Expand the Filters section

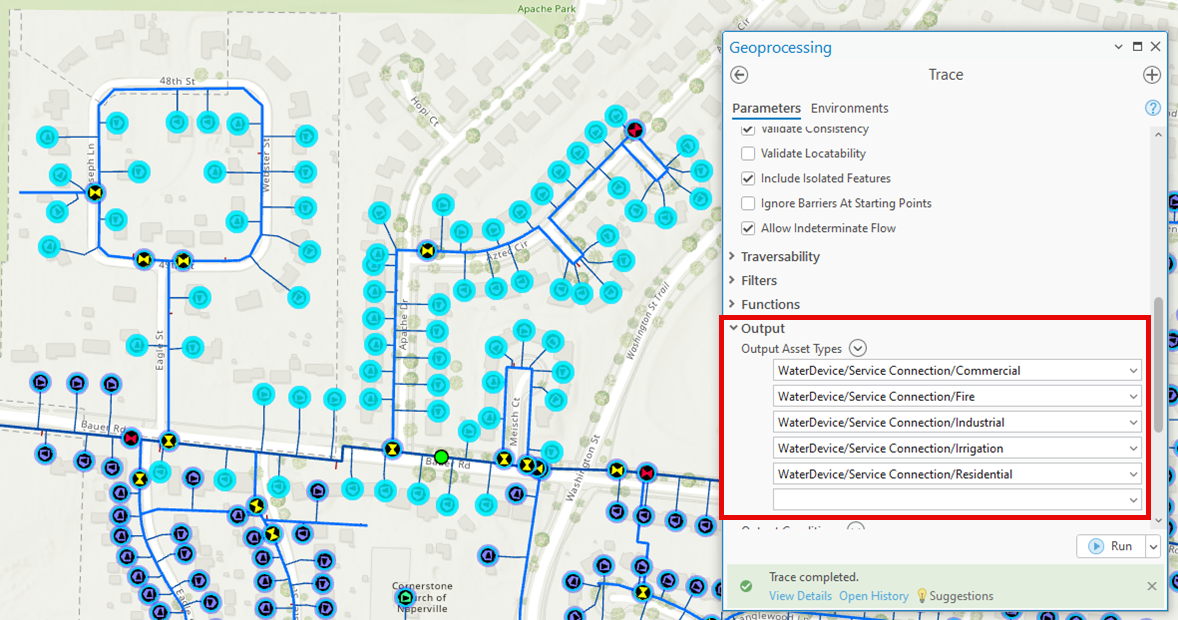pos(732,280)
